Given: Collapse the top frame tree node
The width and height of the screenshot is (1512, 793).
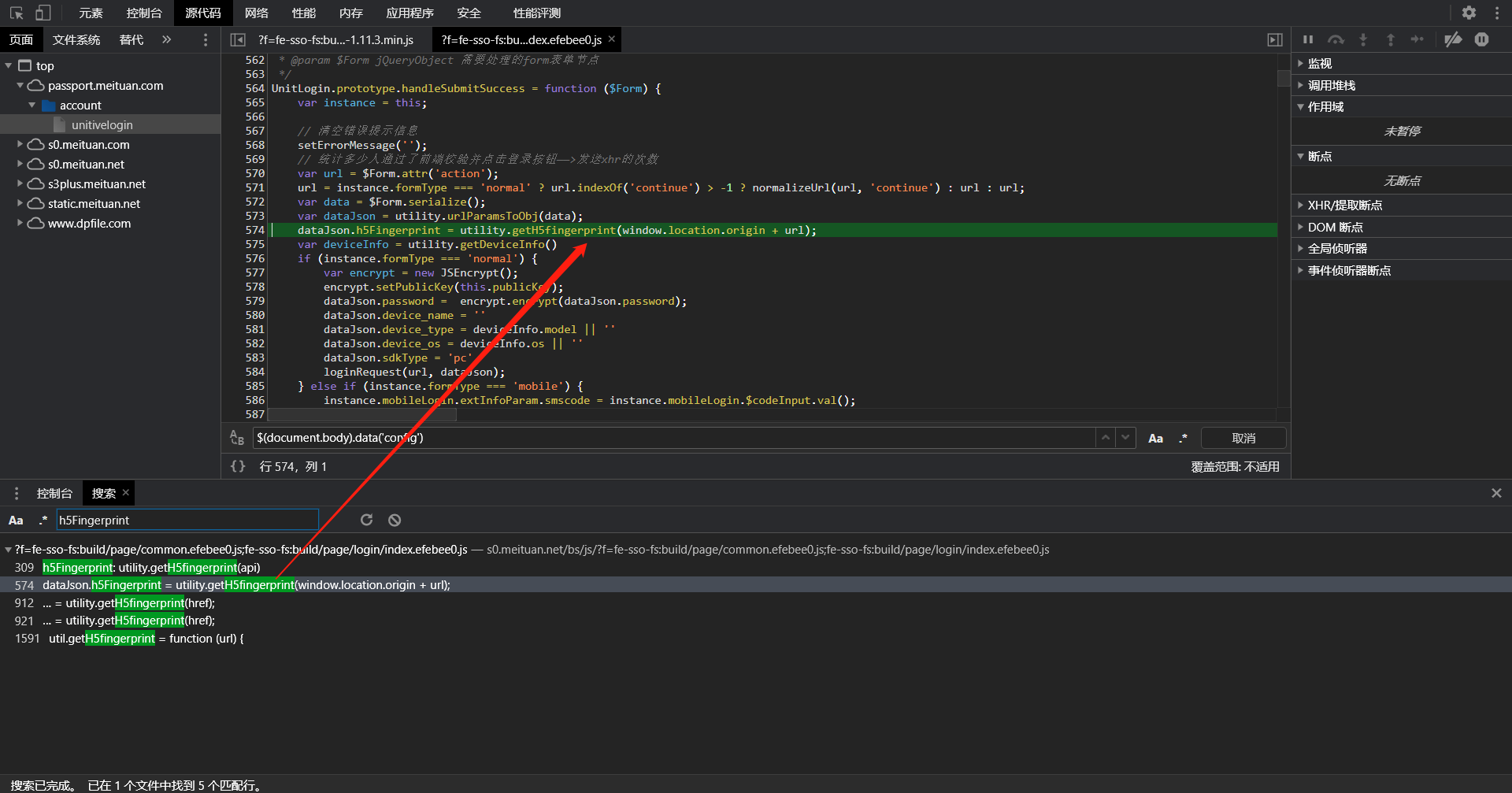Looking at the screenshot, I should [9, 66].
